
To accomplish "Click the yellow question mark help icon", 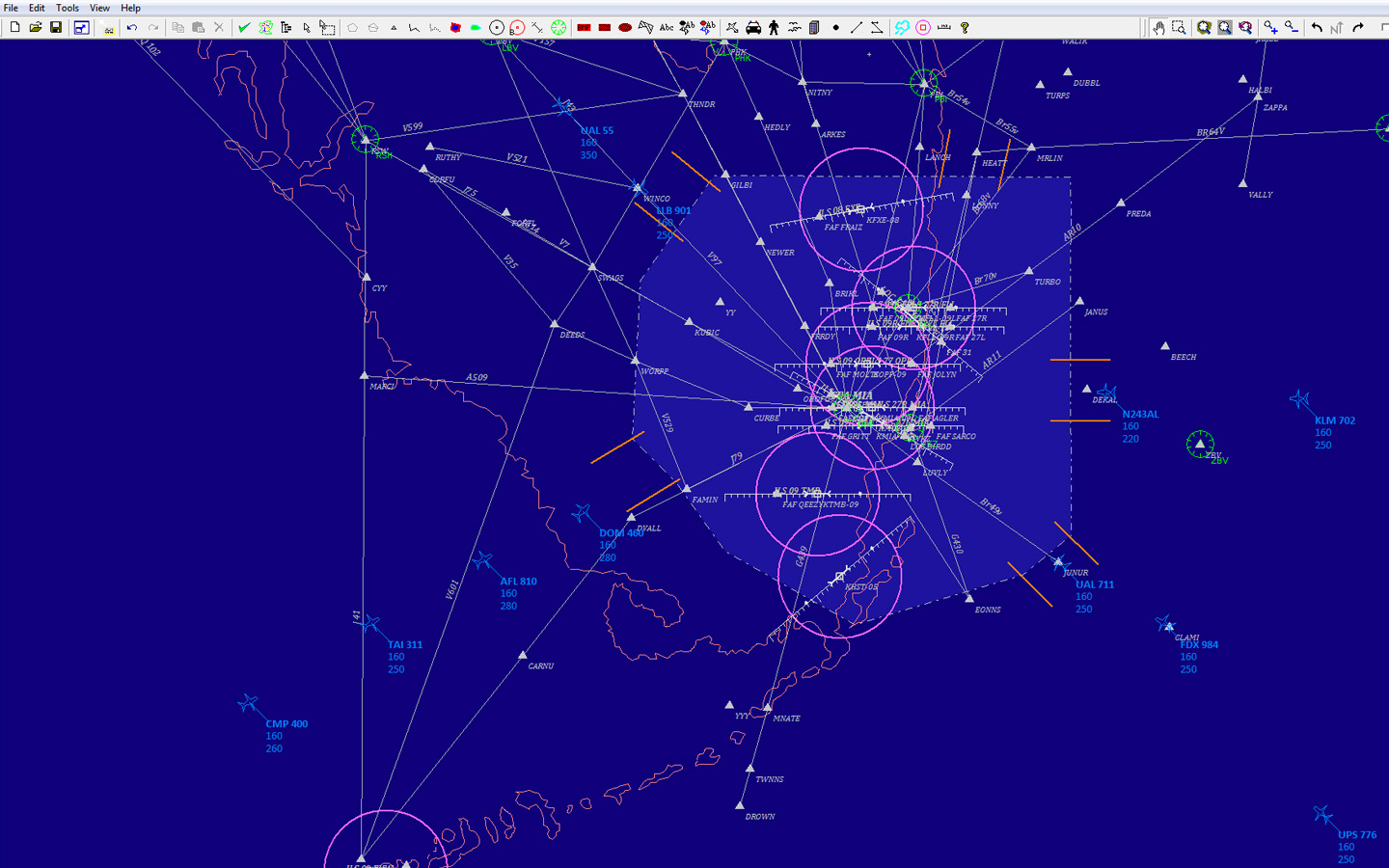I will pos(965,27).
